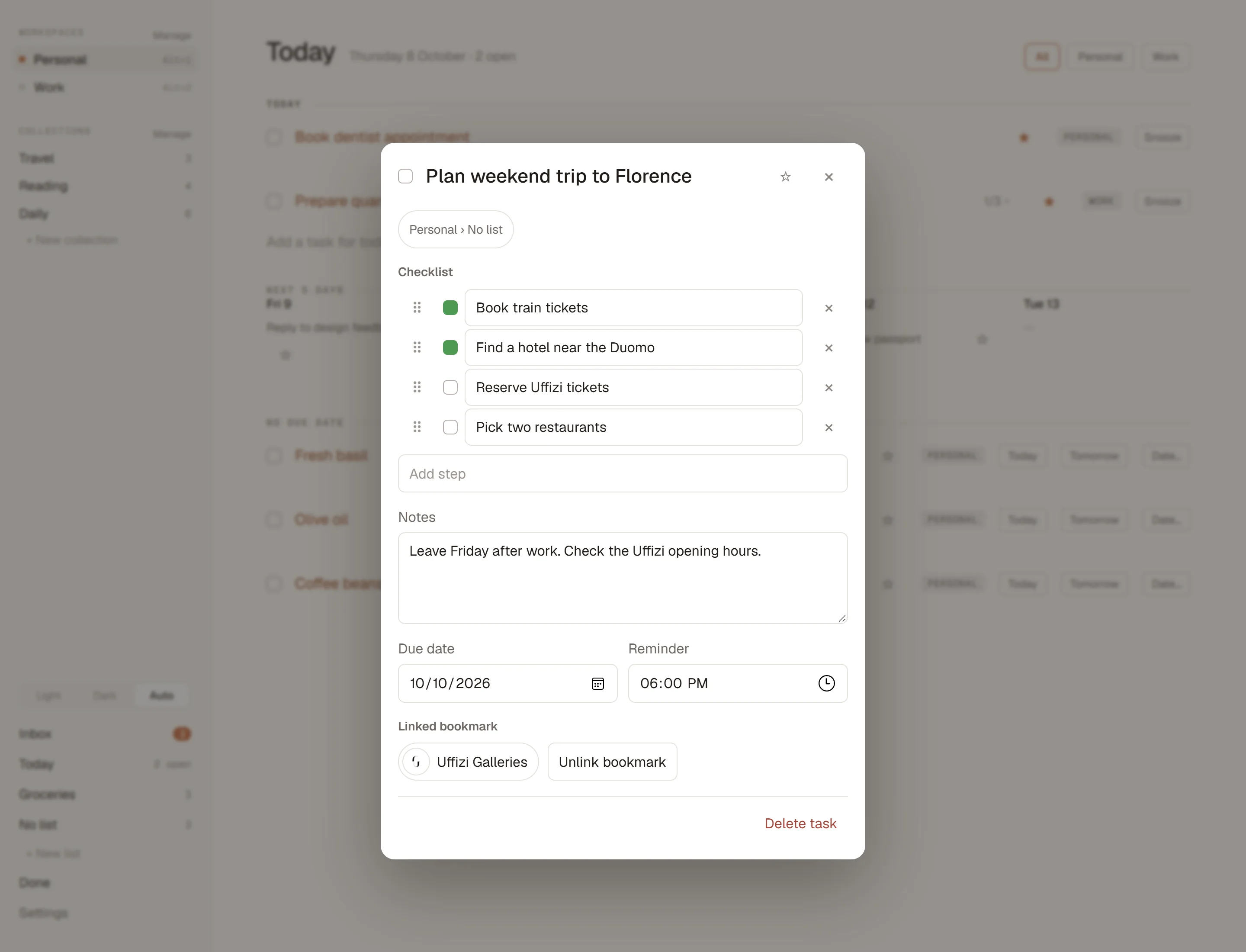The height and width of the screenshot is (952, 1246).
Task: Open the due date calendar picker
Action: click(x=598, y=683)
